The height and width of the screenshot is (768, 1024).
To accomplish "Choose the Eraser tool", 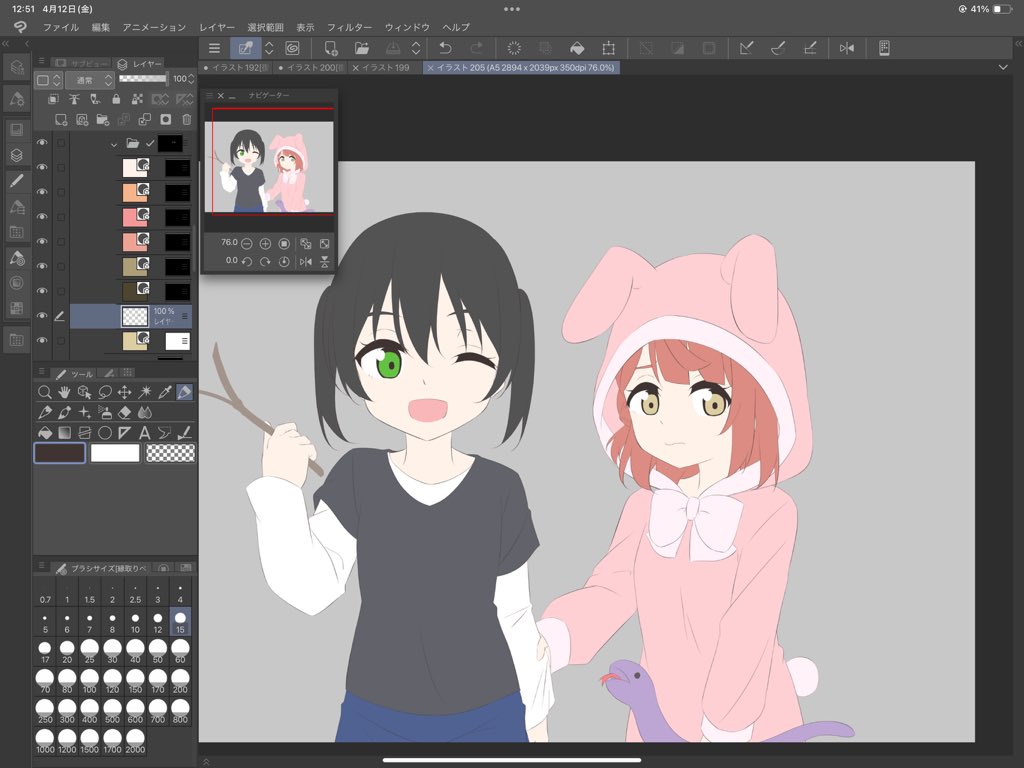I will 125,413.
